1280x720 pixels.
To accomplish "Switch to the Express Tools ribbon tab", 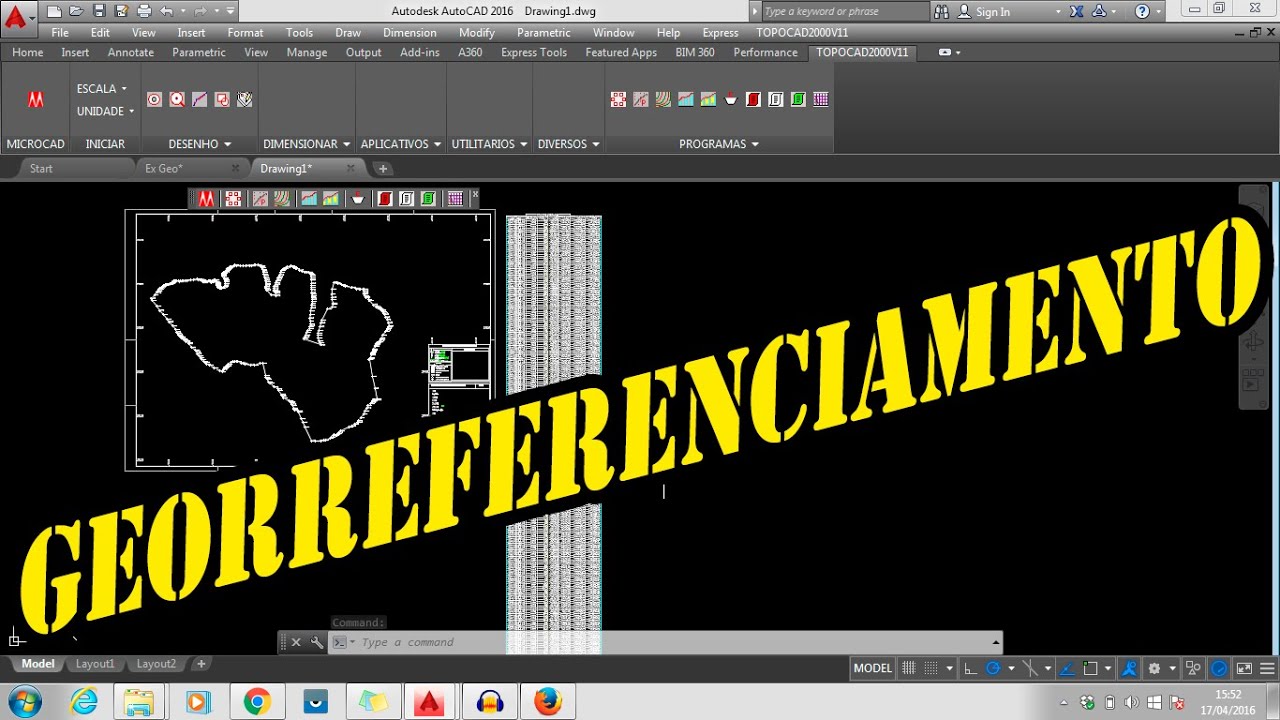I will 534,52.
